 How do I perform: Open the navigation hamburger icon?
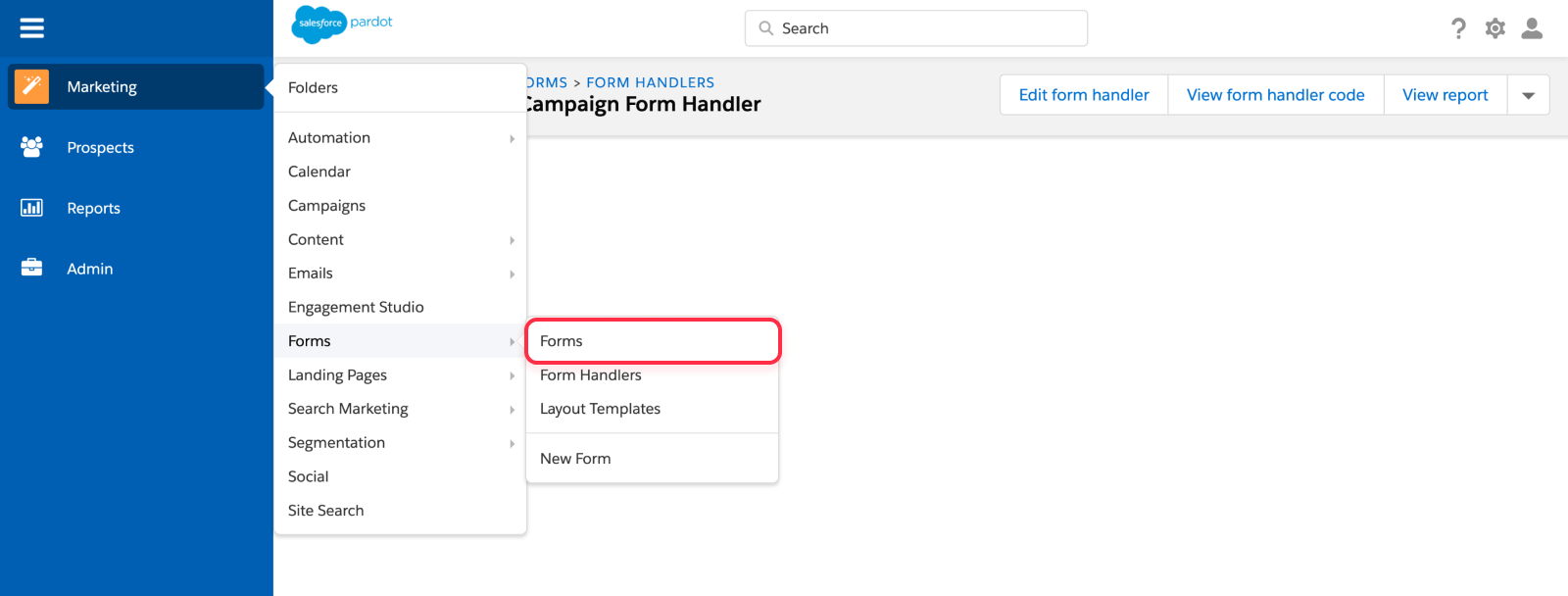click(x=30, y=27)
